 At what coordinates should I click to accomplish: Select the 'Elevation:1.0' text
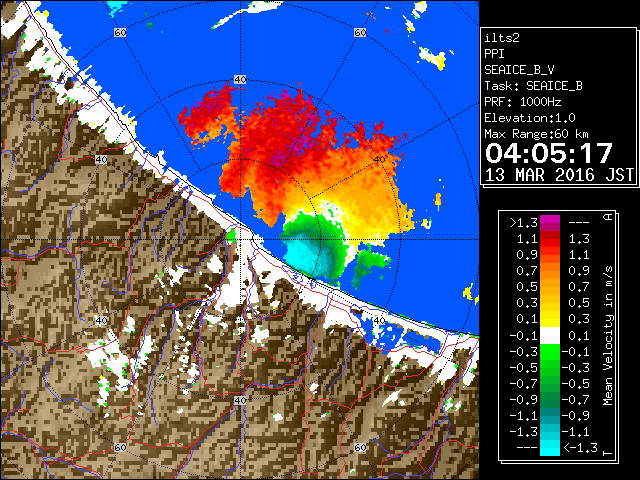click(x=530, y=118)
